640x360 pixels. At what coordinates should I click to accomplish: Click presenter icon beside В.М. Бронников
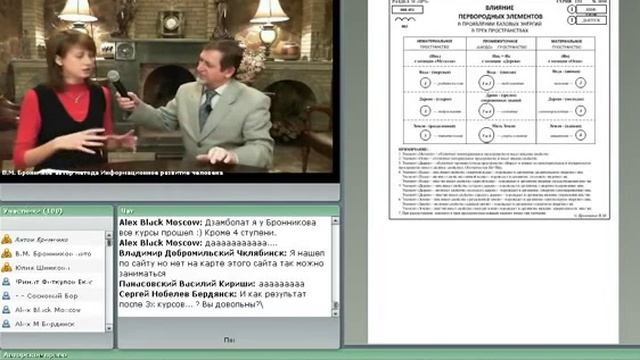point(7,253)
